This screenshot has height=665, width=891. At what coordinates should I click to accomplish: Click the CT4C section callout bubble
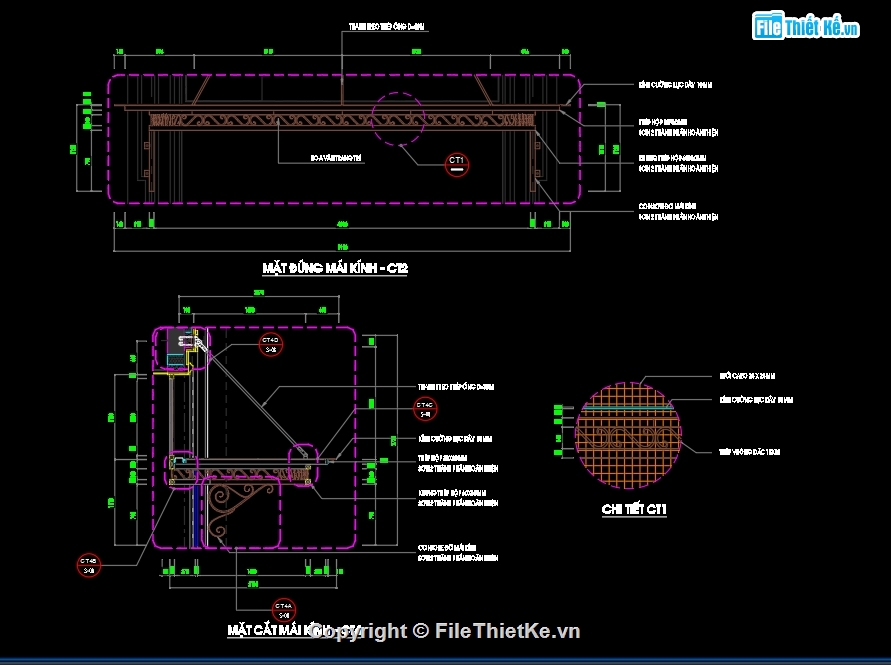pos(425,407)
